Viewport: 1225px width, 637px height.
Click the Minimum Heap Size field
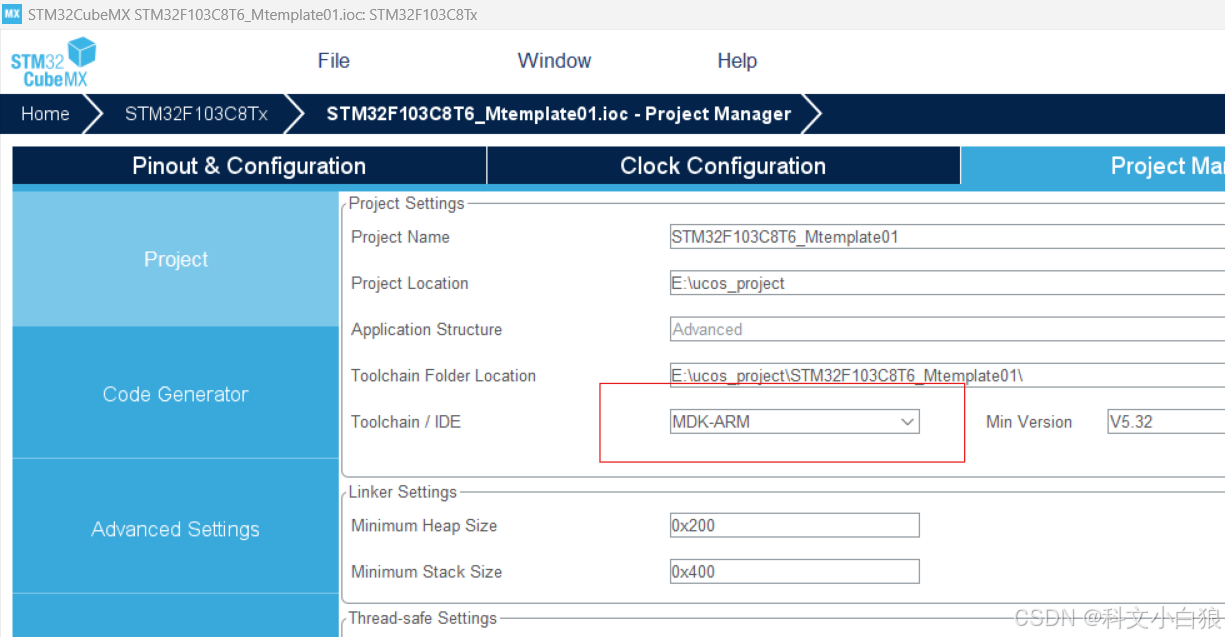[794, 525]
